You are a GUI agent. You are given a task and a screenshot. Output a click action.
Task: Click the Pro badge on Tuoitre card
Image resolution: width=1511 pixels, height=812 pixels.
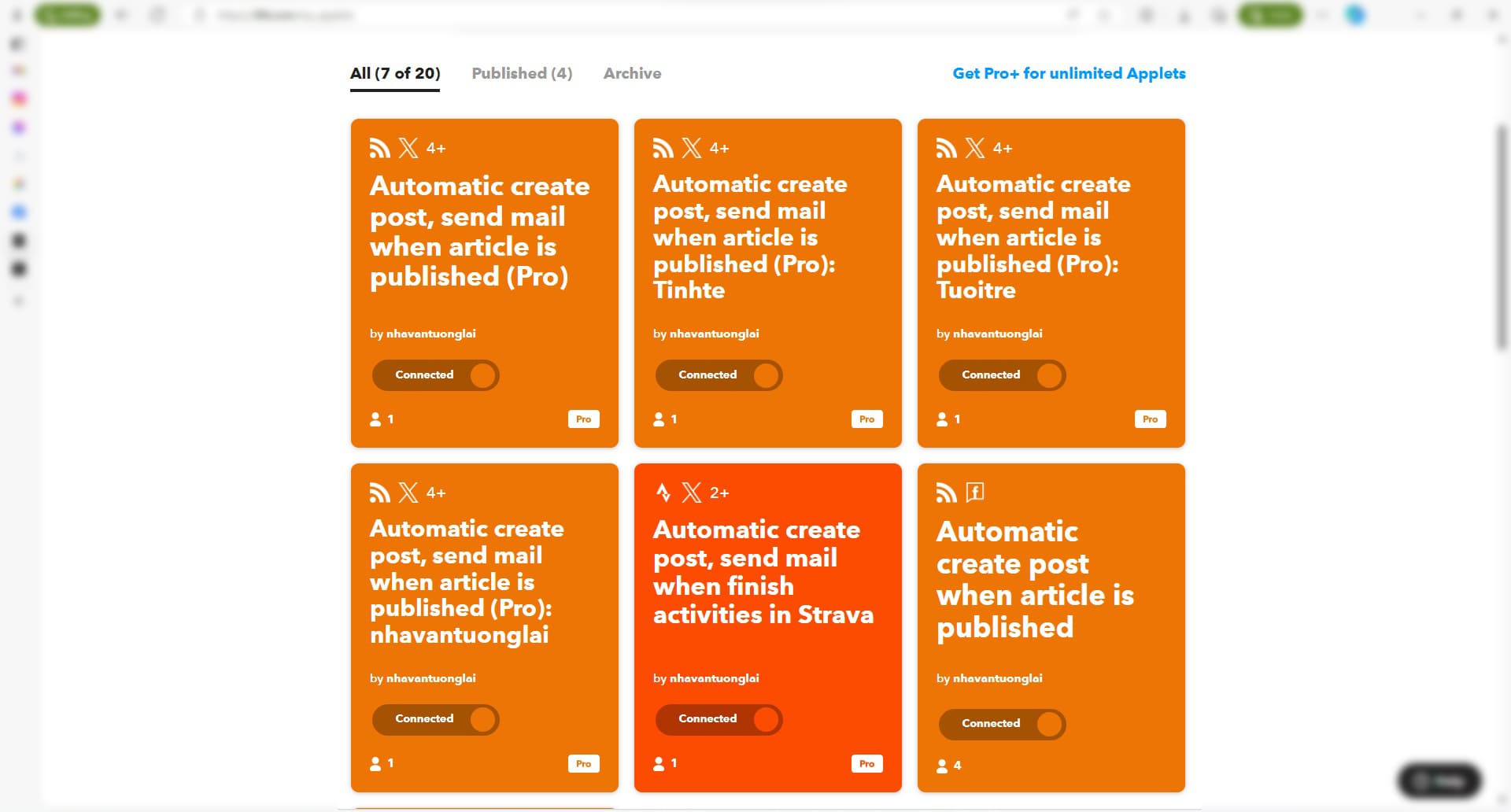pyautogui.click(x=1151, y=419)
